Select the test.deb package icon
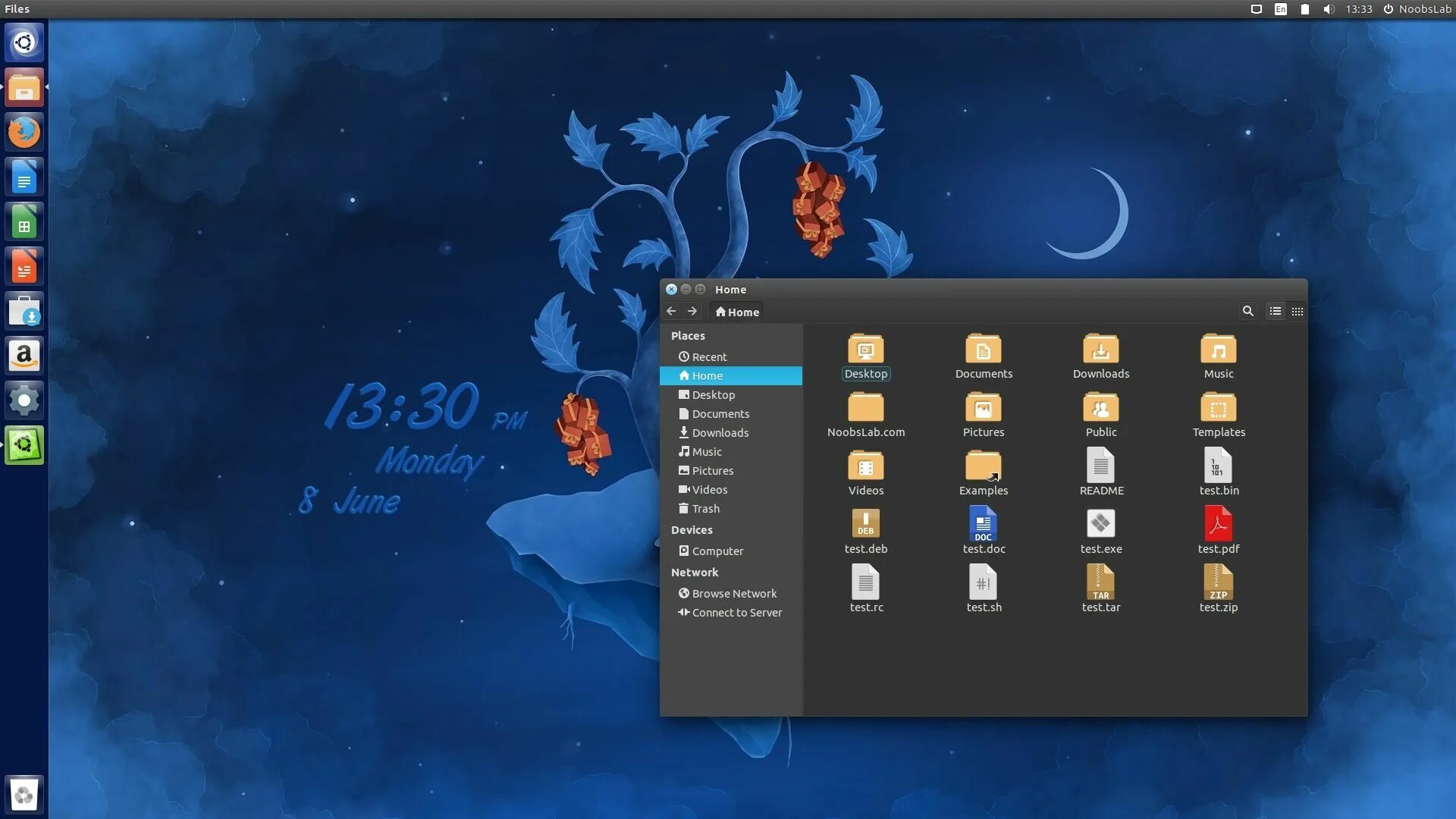1456x819 pixels. click(x=865, y=524)
